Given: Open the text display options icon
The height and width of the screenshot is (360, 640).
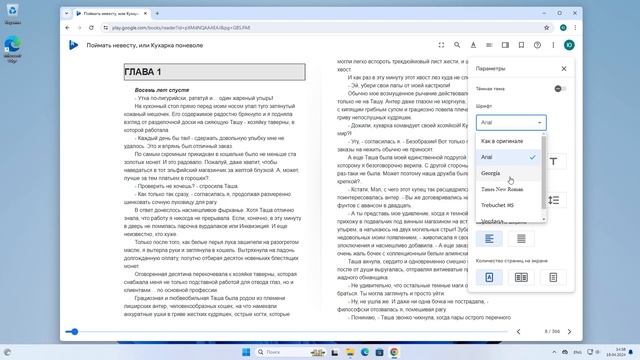Looking at the screenshot, I should (473, 45).
